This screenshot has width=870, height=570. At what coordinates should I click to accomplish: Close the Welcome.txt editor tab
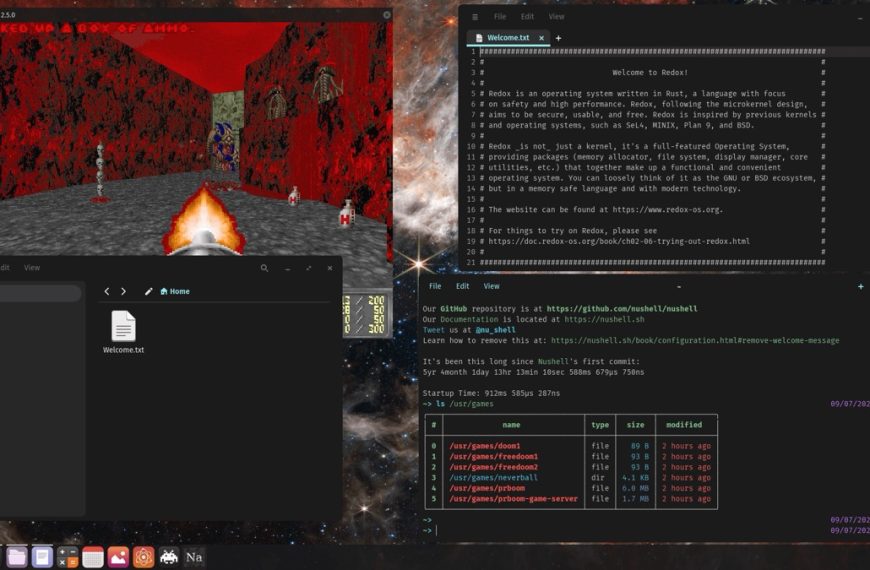pos(542,38)
